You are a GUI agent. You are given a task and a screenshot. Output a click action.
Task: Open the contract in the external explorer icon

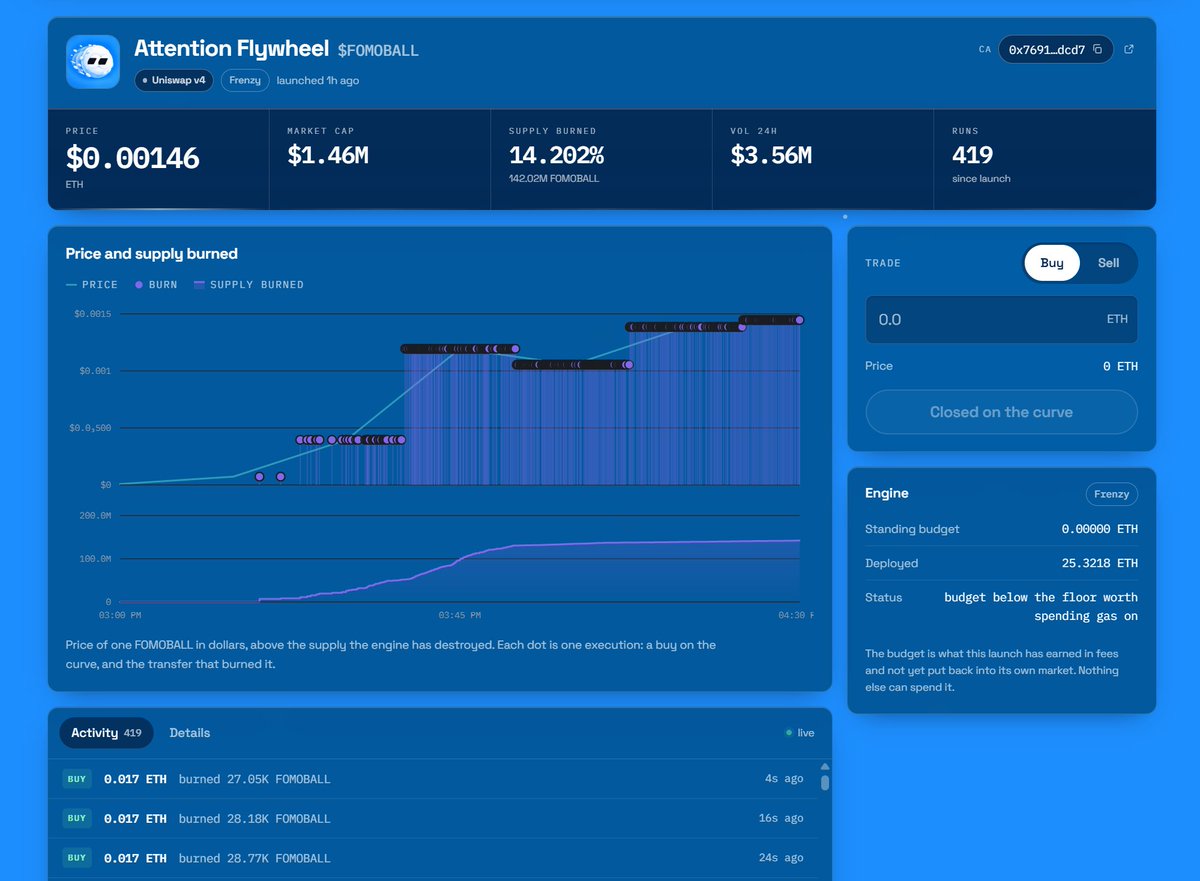(1129, 49)
